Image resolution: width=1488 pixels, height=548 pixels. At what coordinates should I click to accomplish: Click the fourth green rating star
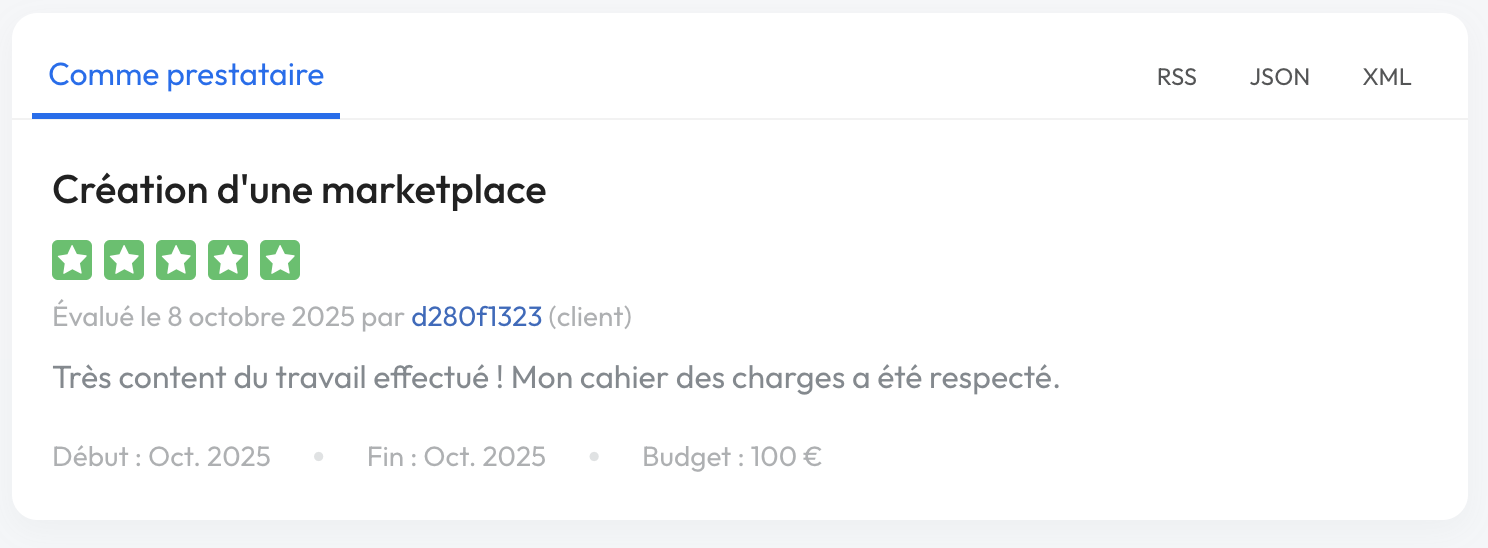tap(228, 261)
